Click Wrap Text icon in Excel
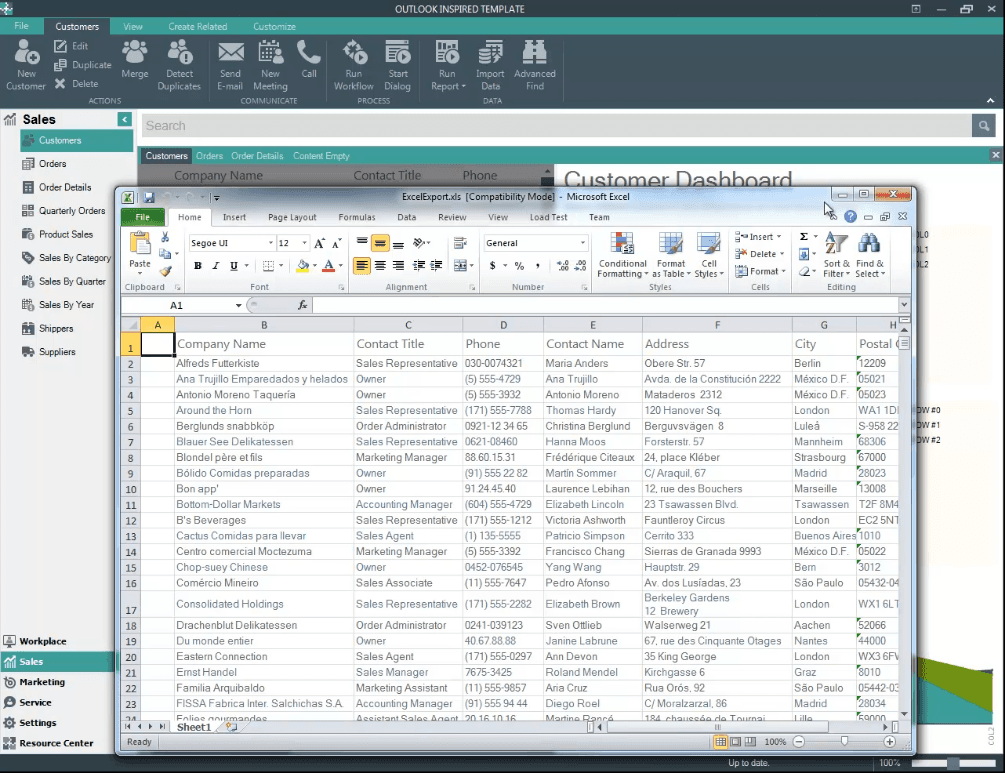This screenshot has width=1005, height=773. [x=460, y=243]
